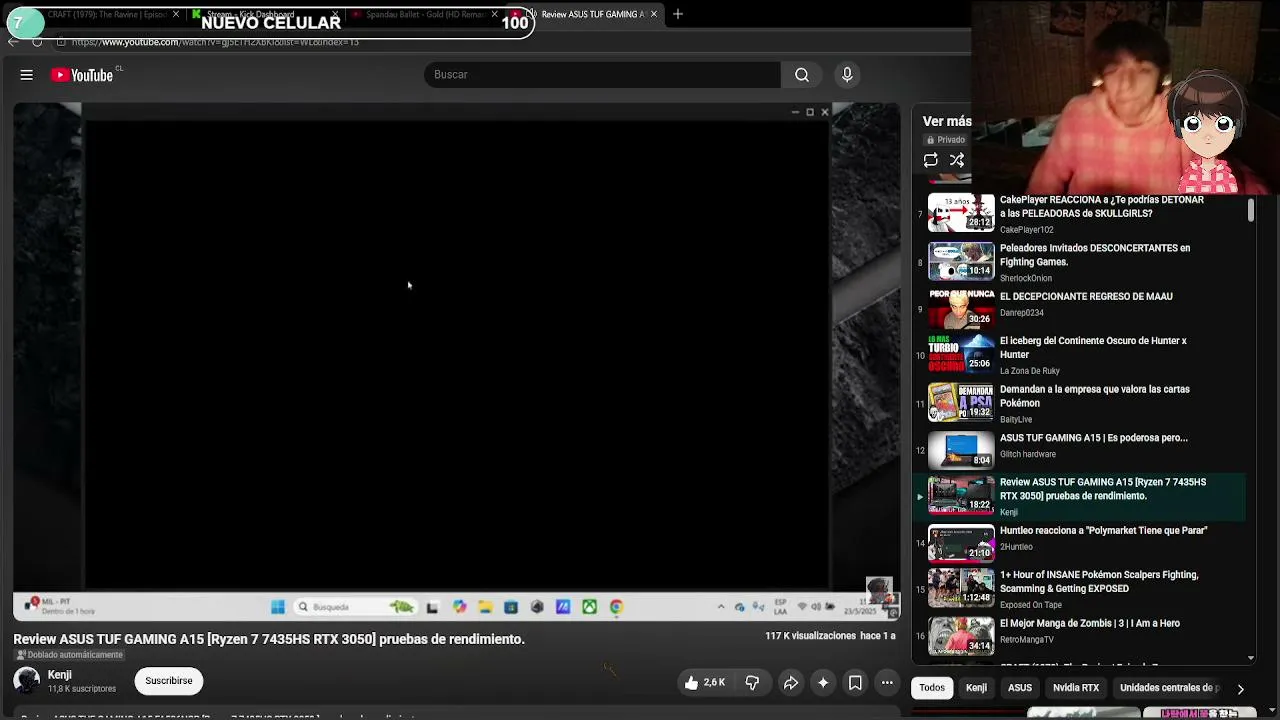Select the Kenji filter chip
The image size is (1280, 720).
pos(976,688)
